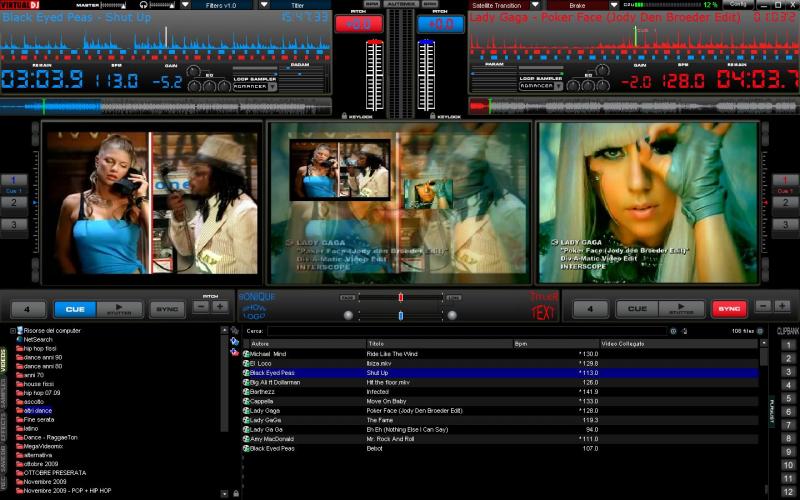
Task: Click Clipbank slot 1
Action: (x=788, y=345)
